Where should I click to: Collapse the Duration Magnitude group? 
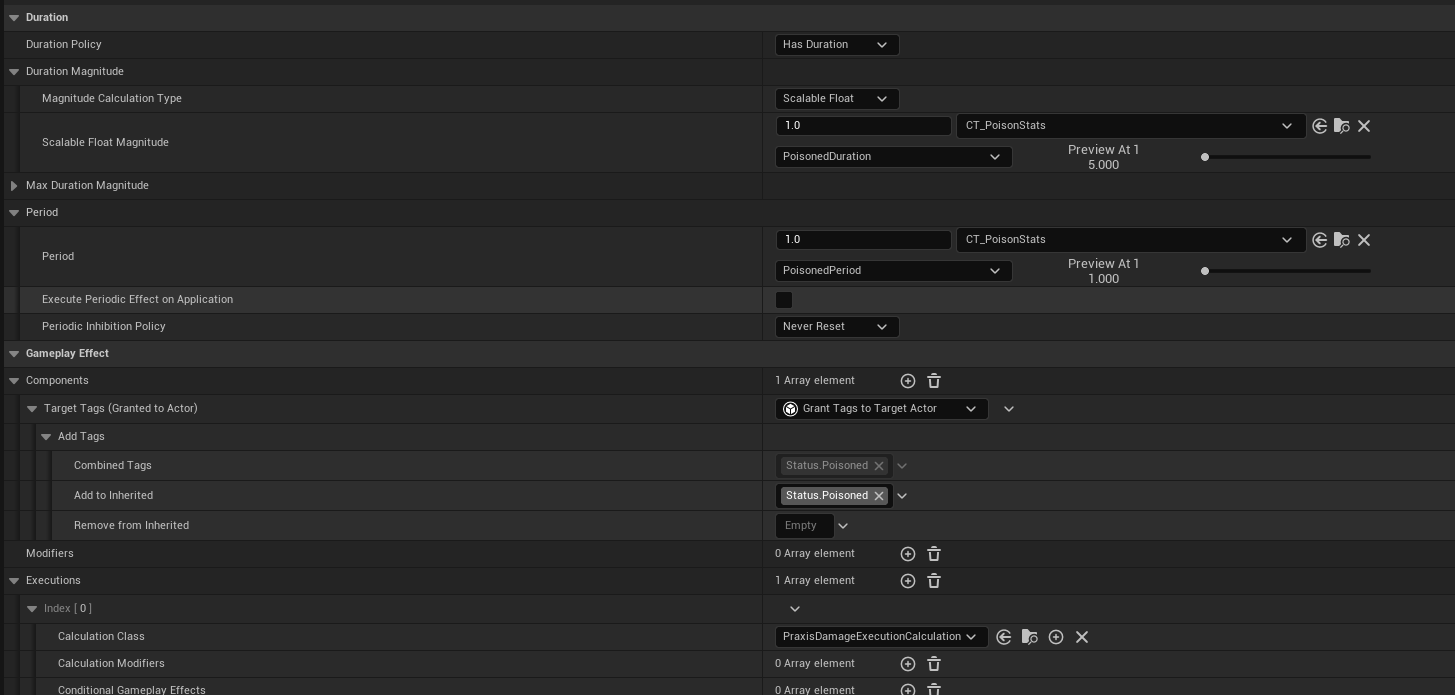(x=14, y=72)
